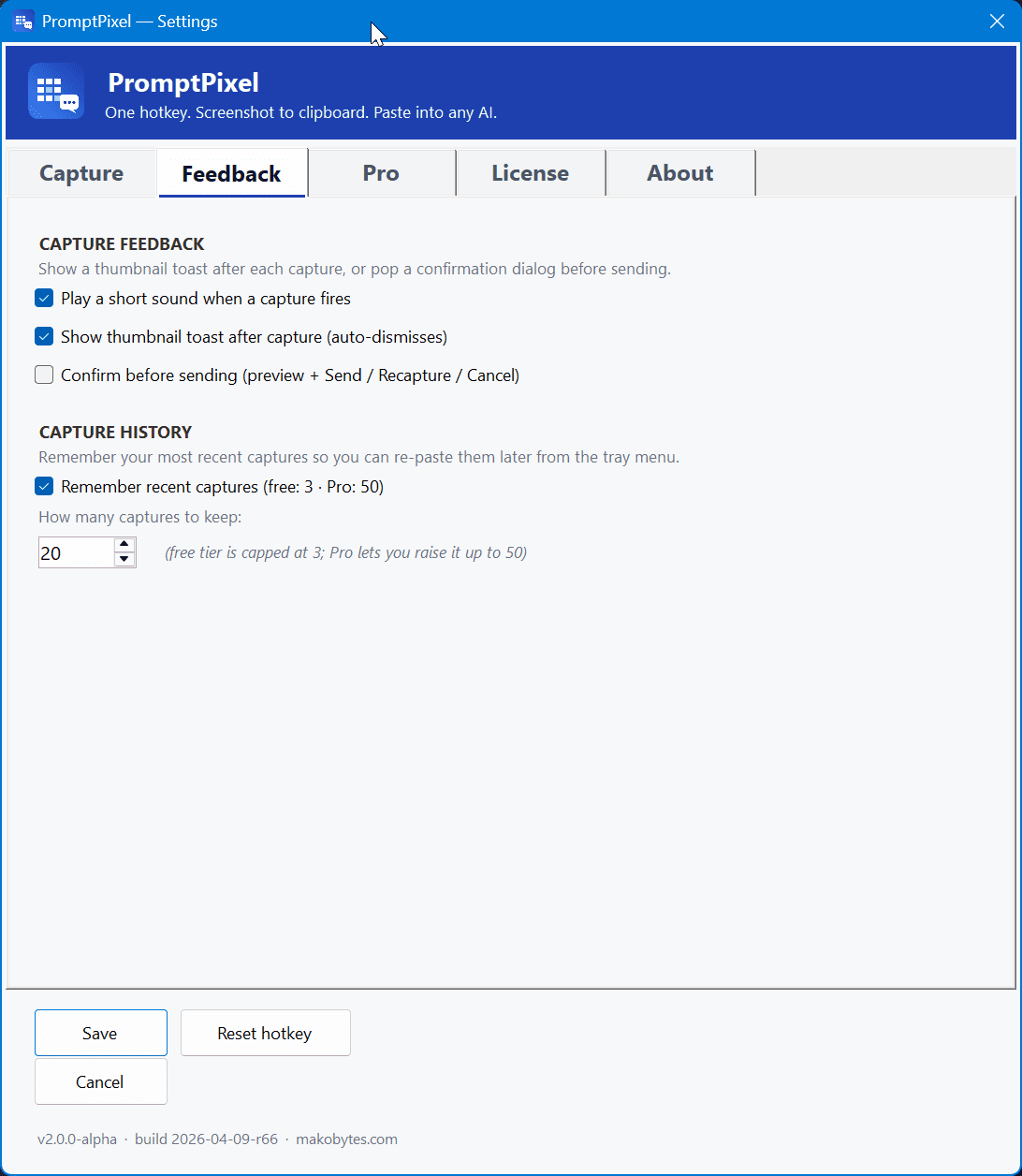The height and width of the screenshot is (1176, 1022).
Task: Disable 'Play a short sound when a capture fires'
Action: point(44,297)
